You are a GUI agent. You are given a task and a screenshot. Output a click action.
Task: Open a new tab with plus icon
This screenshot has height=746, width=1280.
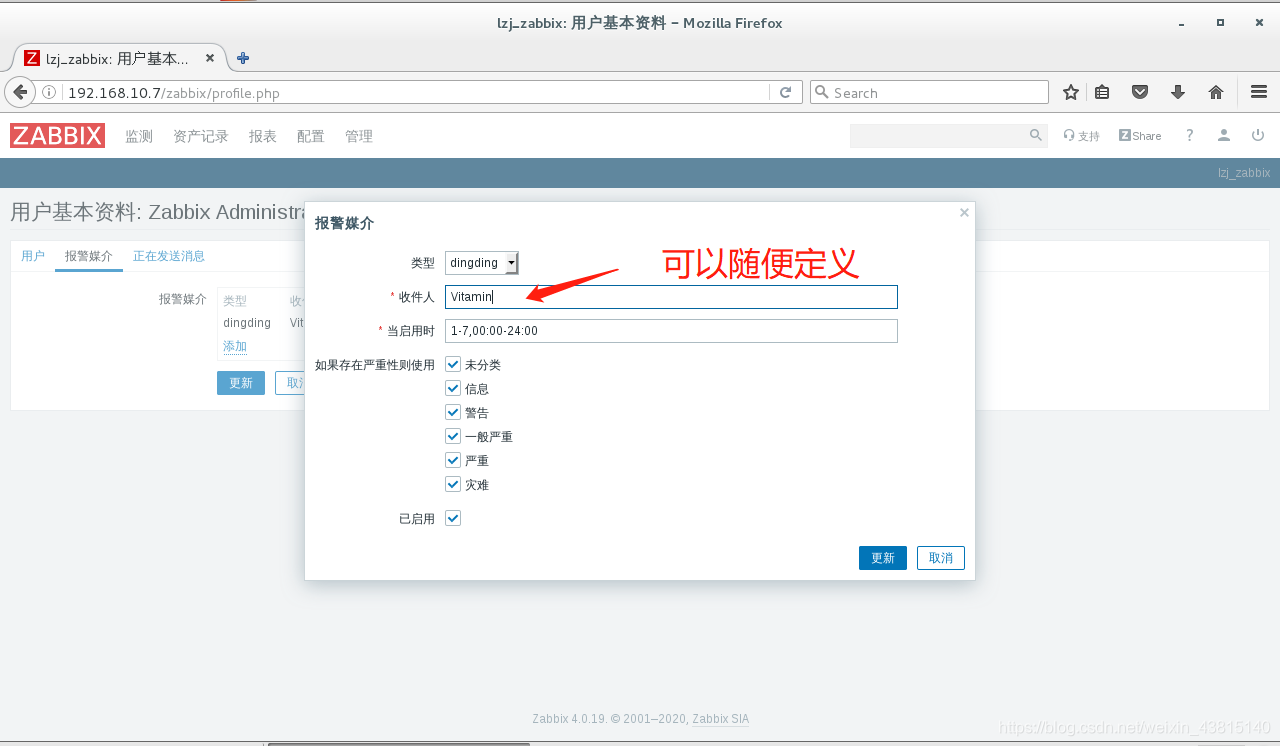(243, 58)
